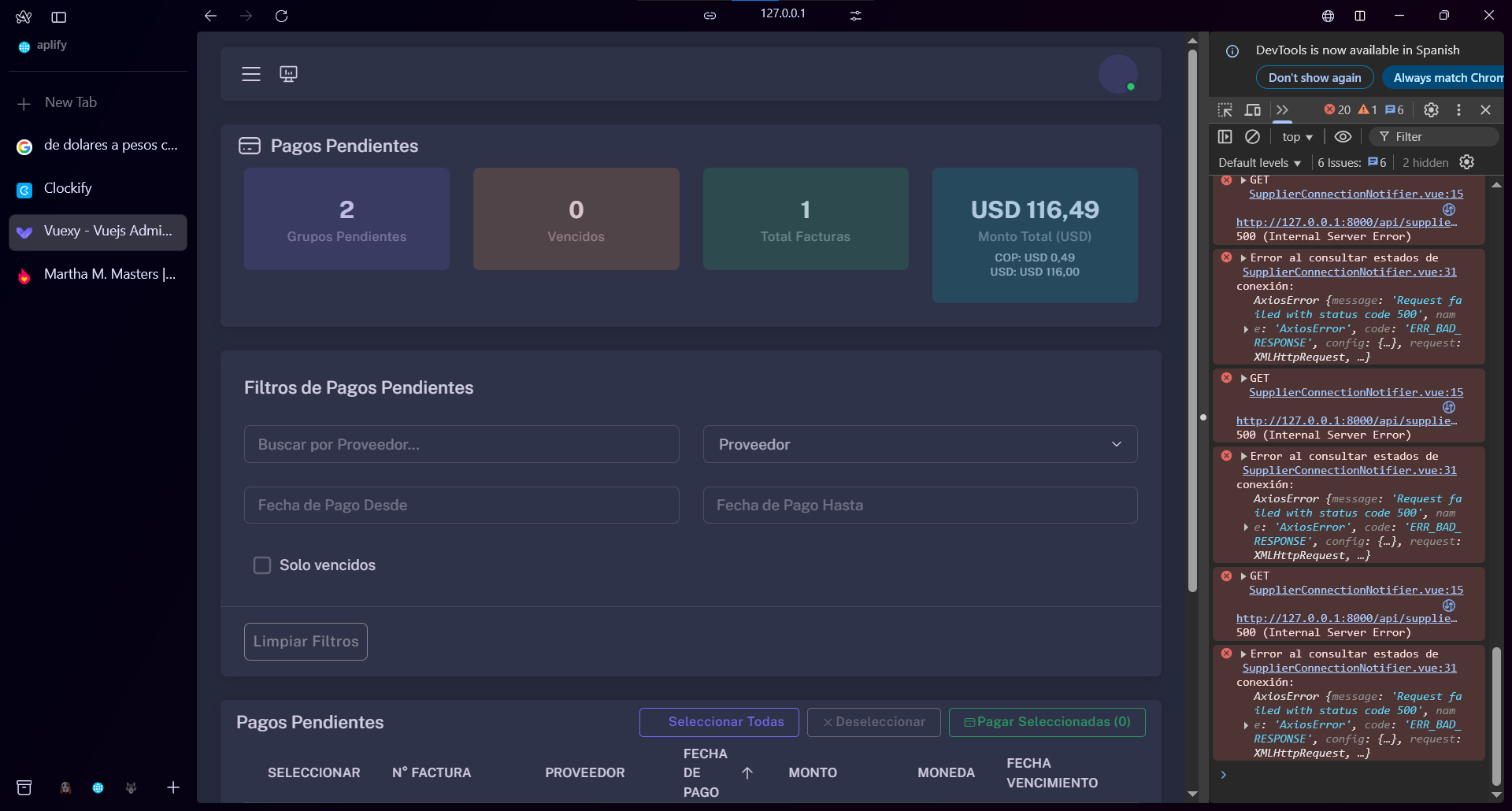Viewport: 1512px width, 811px height.
Task: Click the browser reload button
Action: pos(281,16)
